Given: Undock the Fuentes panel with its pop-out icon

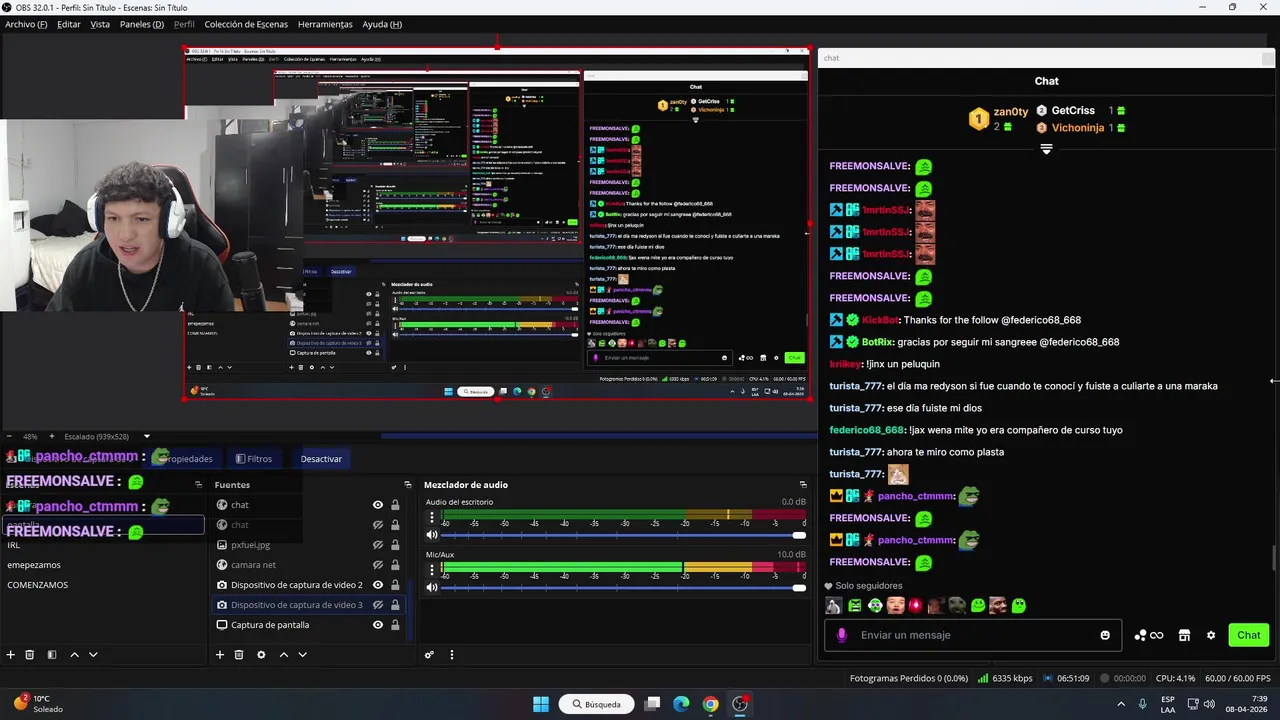Looking at the screenshot, I should 408,485.
